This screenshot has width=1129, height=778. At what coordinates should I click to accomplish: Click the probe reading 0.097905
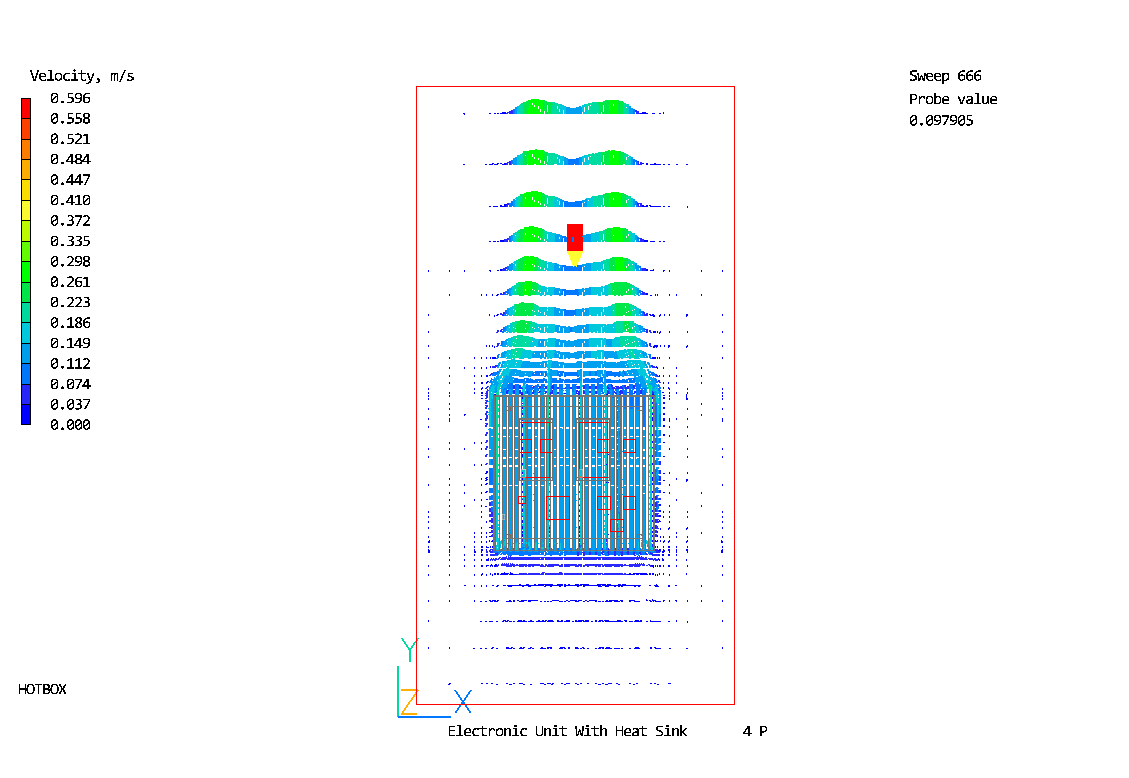[941, 121]
